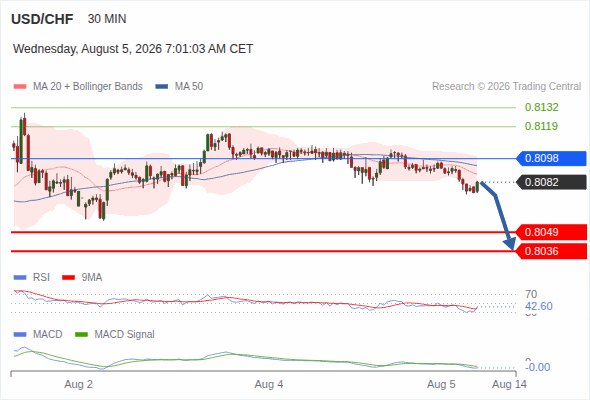The image size is (590, 400).
Task: Click the 9MA legend label
Action: tap(92, 278)
